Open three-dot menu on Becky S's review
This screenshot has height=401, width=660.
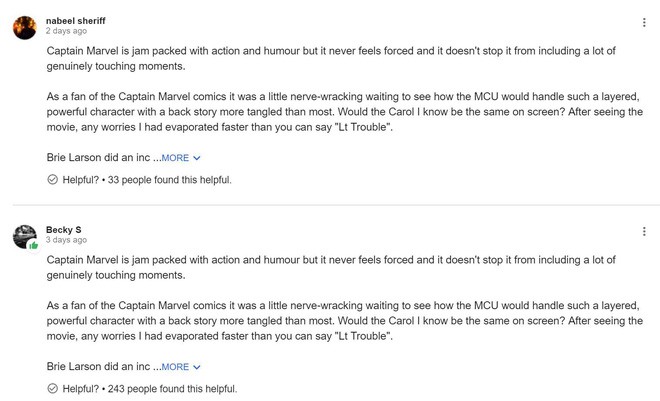click(x=644, y=231)
